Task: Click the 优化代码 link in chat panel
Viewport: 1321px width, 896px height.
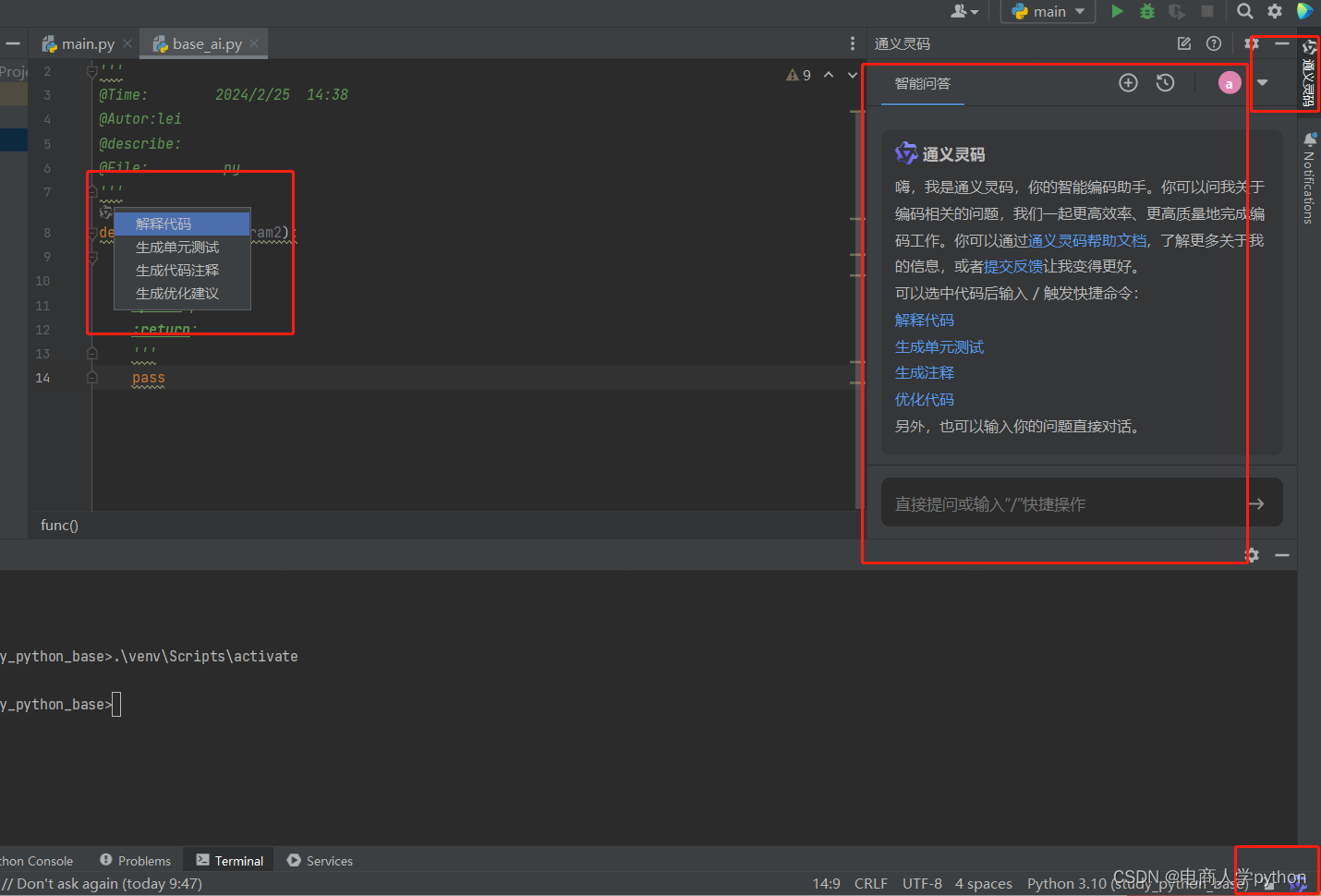Action: (925, 399)
